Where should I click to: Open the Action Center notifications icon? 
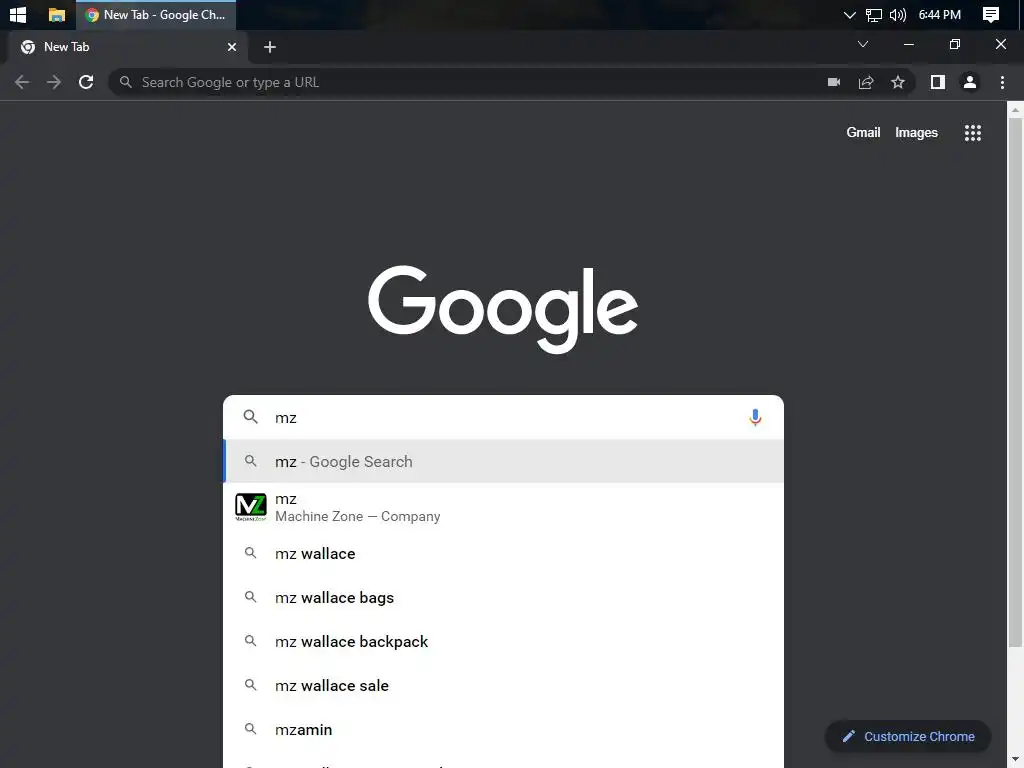click(991, 14)
